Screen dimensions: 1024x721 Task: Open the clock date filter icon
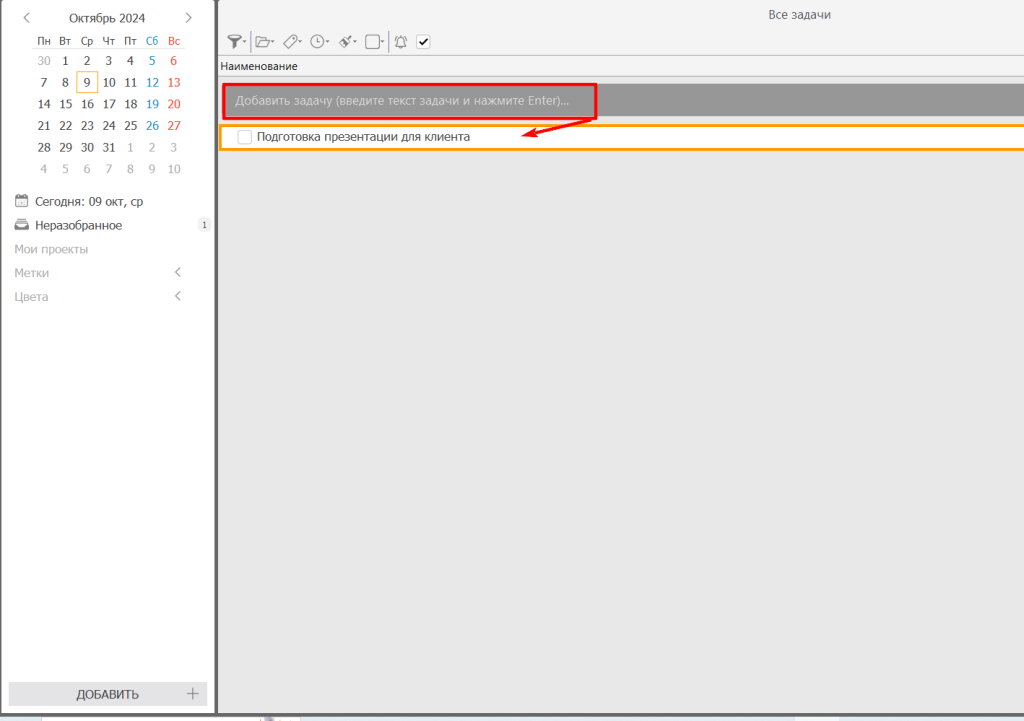pyautogui.click(x=318, y=42)
